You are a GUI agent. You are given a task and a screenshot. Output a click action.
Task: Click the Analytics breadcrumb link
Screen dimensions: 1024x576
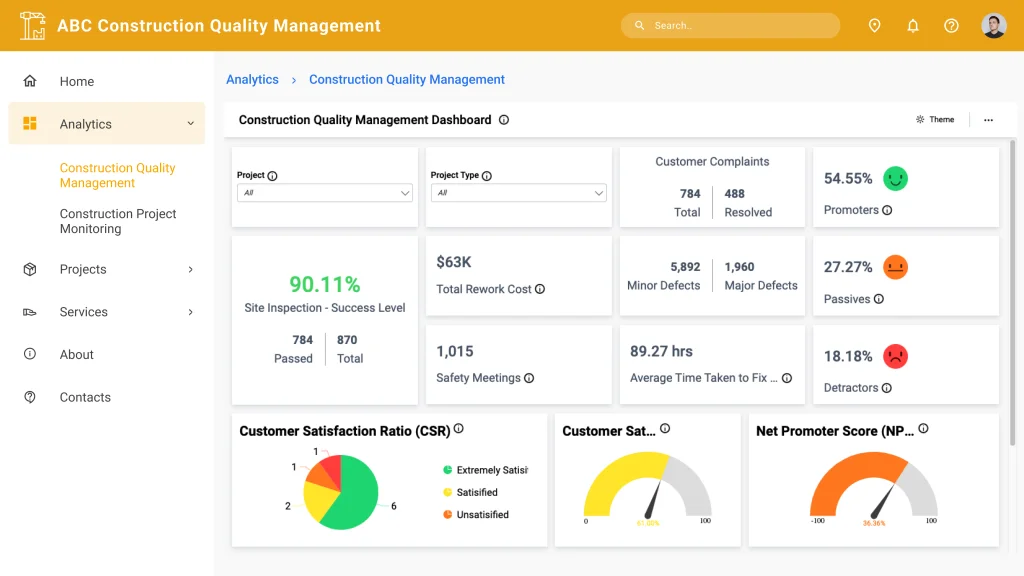[x=252, y=79]
